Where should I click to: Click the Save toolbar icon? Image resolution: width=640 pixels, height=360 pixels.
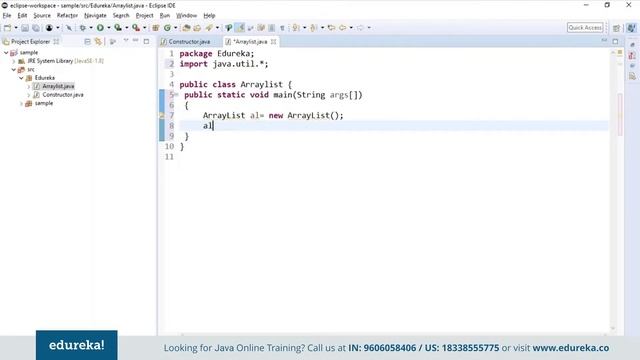[x=25, y=28]
